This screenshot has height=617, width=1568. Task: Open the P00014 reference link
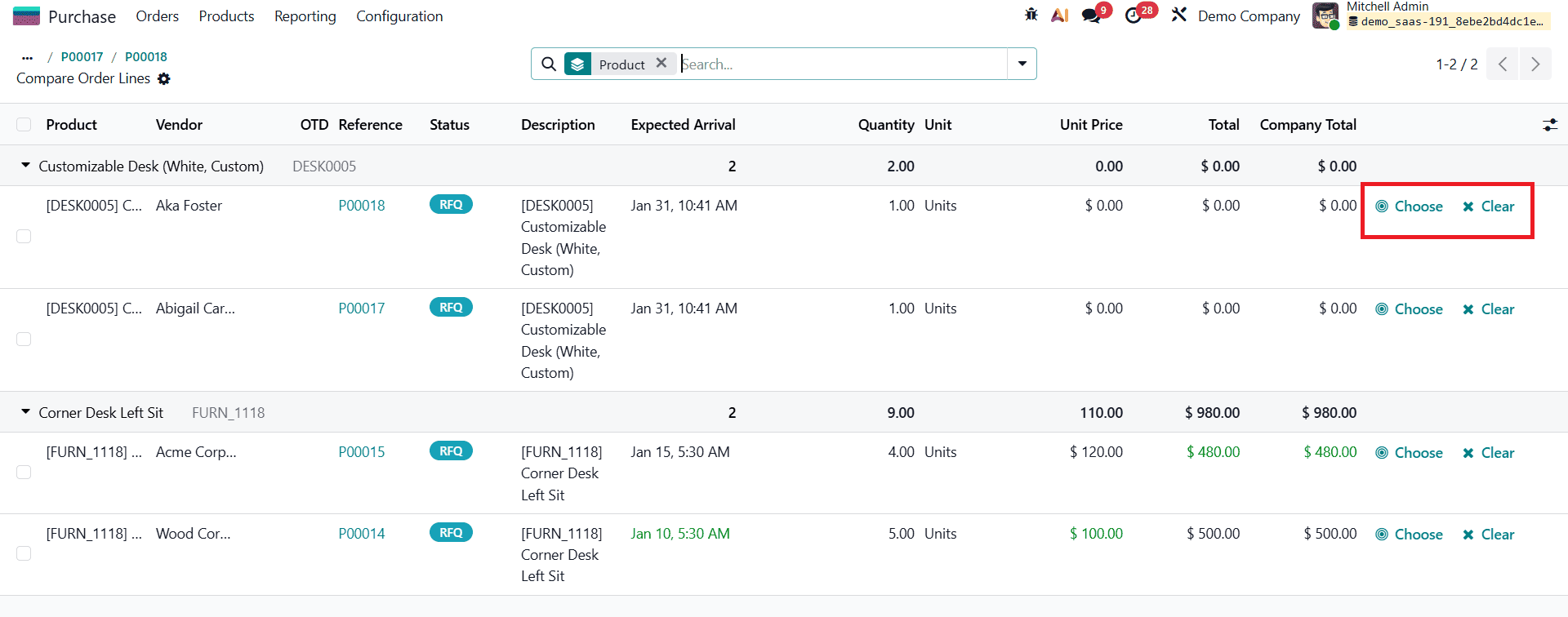point(361,534)
